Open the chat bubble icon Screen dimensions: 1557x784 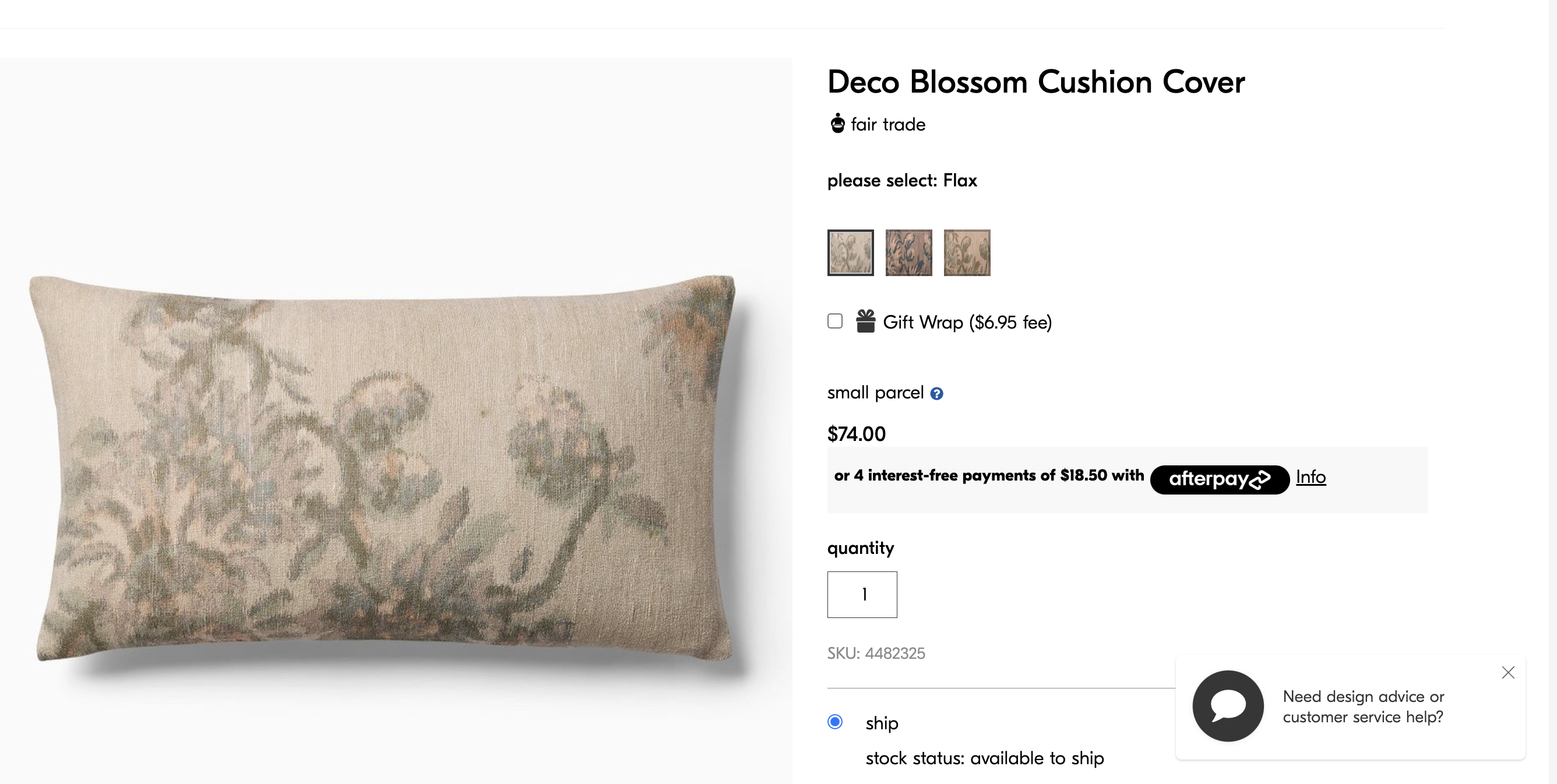[x=1228, y=705]
